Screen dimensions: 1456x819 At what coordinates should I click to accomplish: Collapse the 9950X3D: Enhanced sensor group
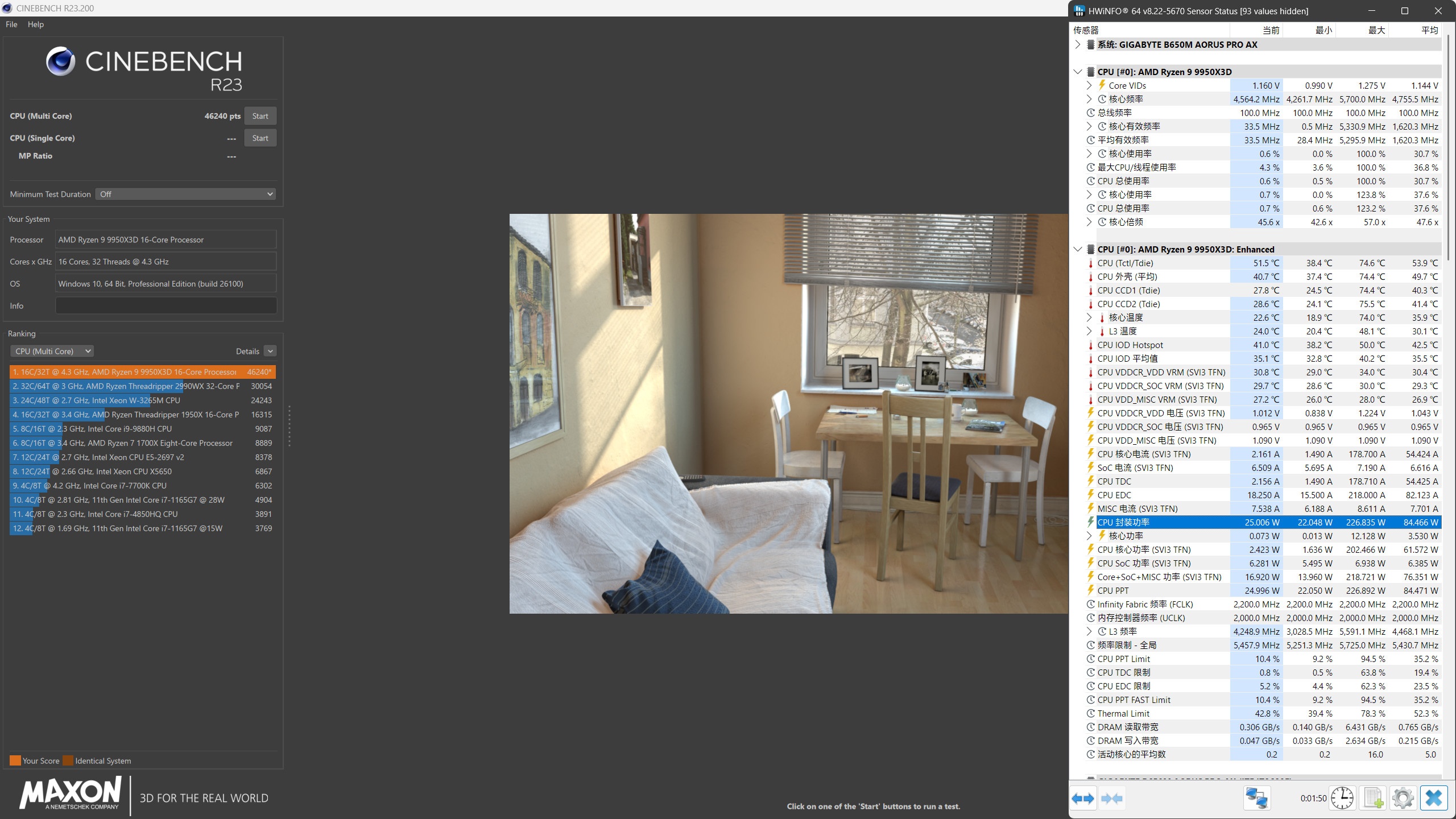[1077, 249]
